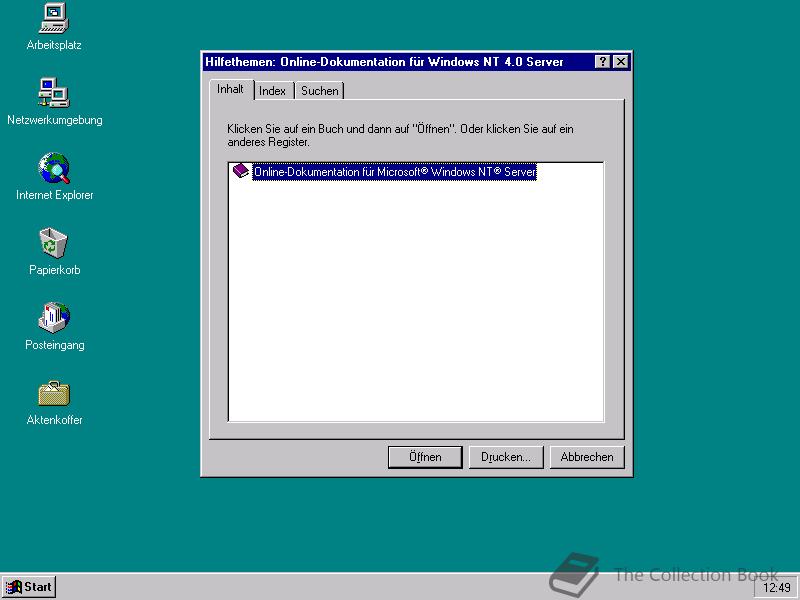
Task: Open the Start menu
Action: (x=29, y=587)
